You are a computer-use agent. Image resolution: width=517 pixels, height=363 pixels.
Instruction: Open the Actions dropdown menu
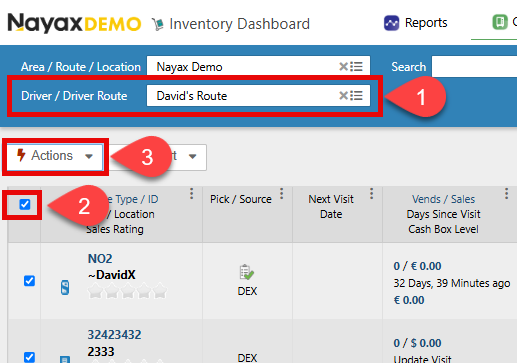coord(55,156)
